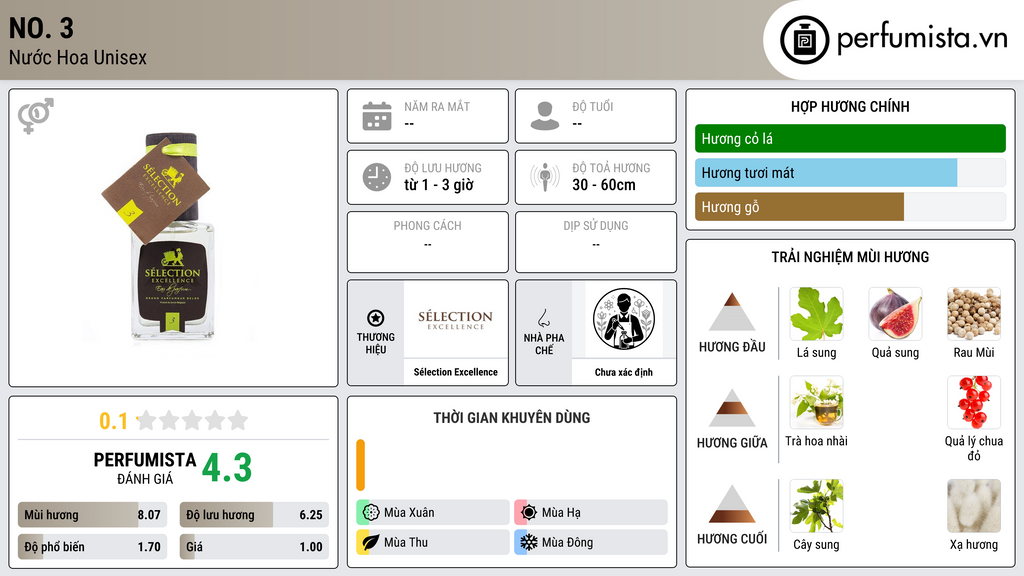Image resolution: width=1024 pixels, height=576 pixels.
Task: Click the Nước Hoa Unisex subtitle
Action: click(78, 57)
